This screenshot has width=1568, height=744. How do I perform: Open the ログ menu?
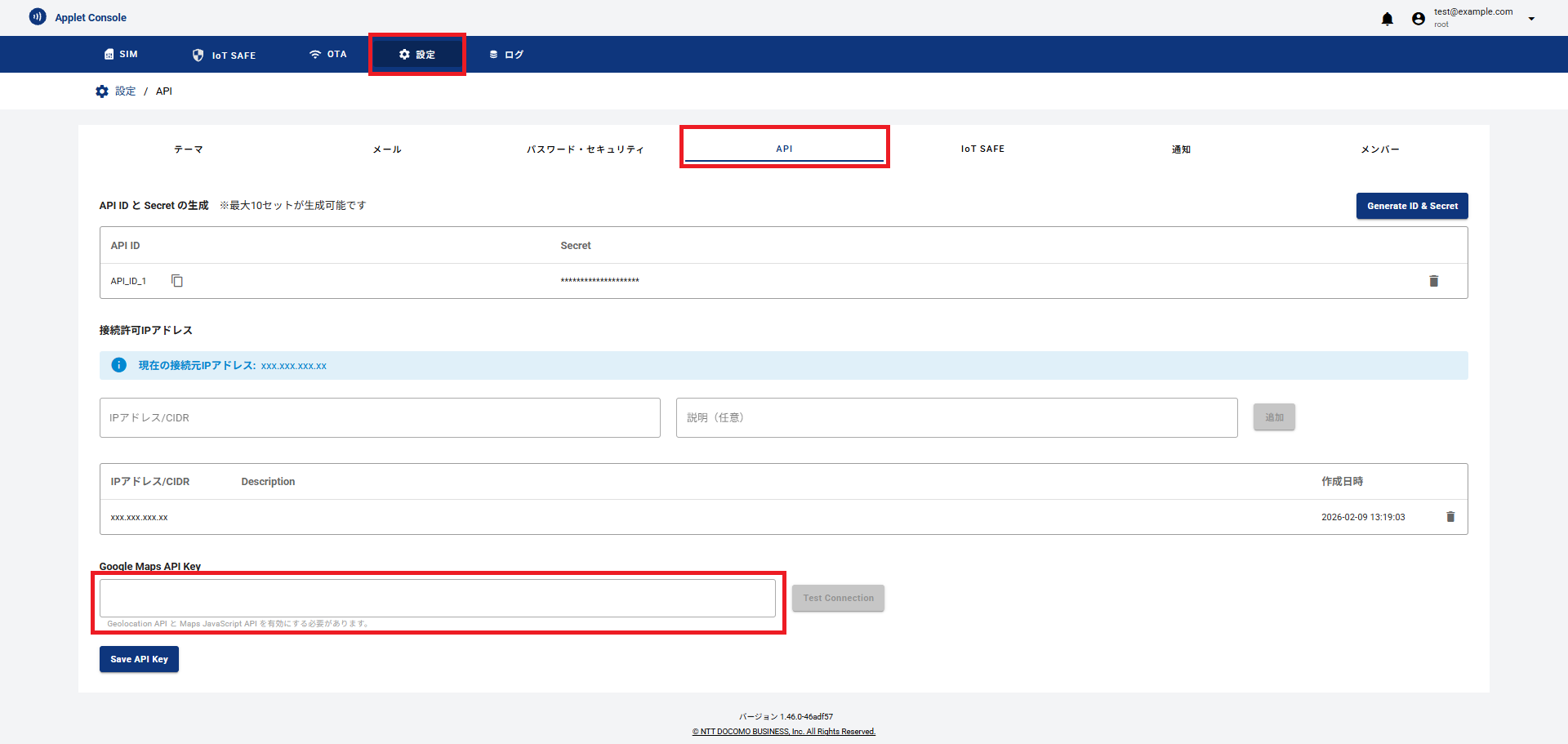coord(506,55)
